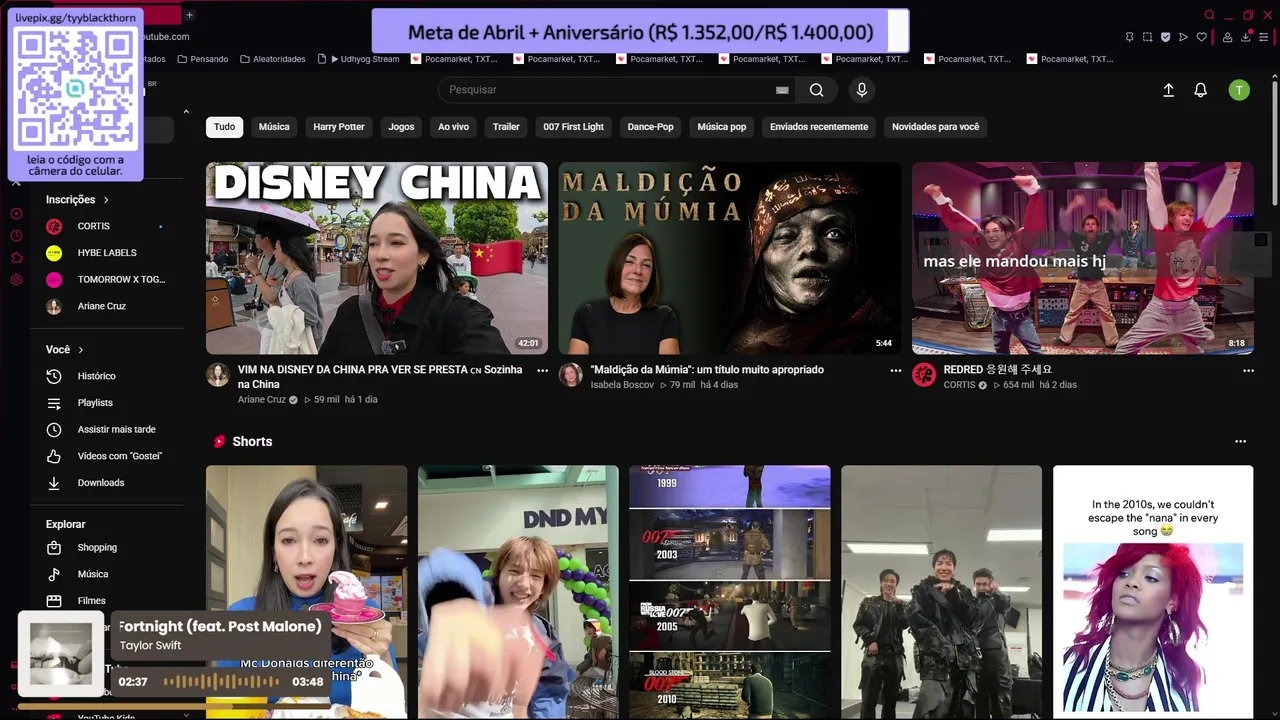Open the Shorts shelf three-dot menu

coord(1240,441)
